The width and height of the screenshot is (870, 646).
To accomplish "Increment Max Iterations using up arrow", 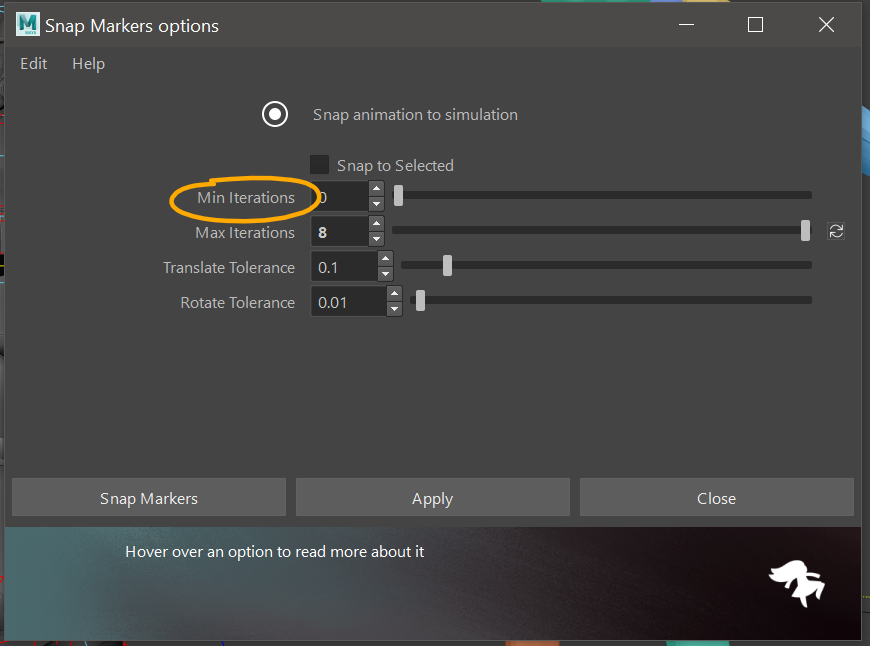I will point(376,224).
